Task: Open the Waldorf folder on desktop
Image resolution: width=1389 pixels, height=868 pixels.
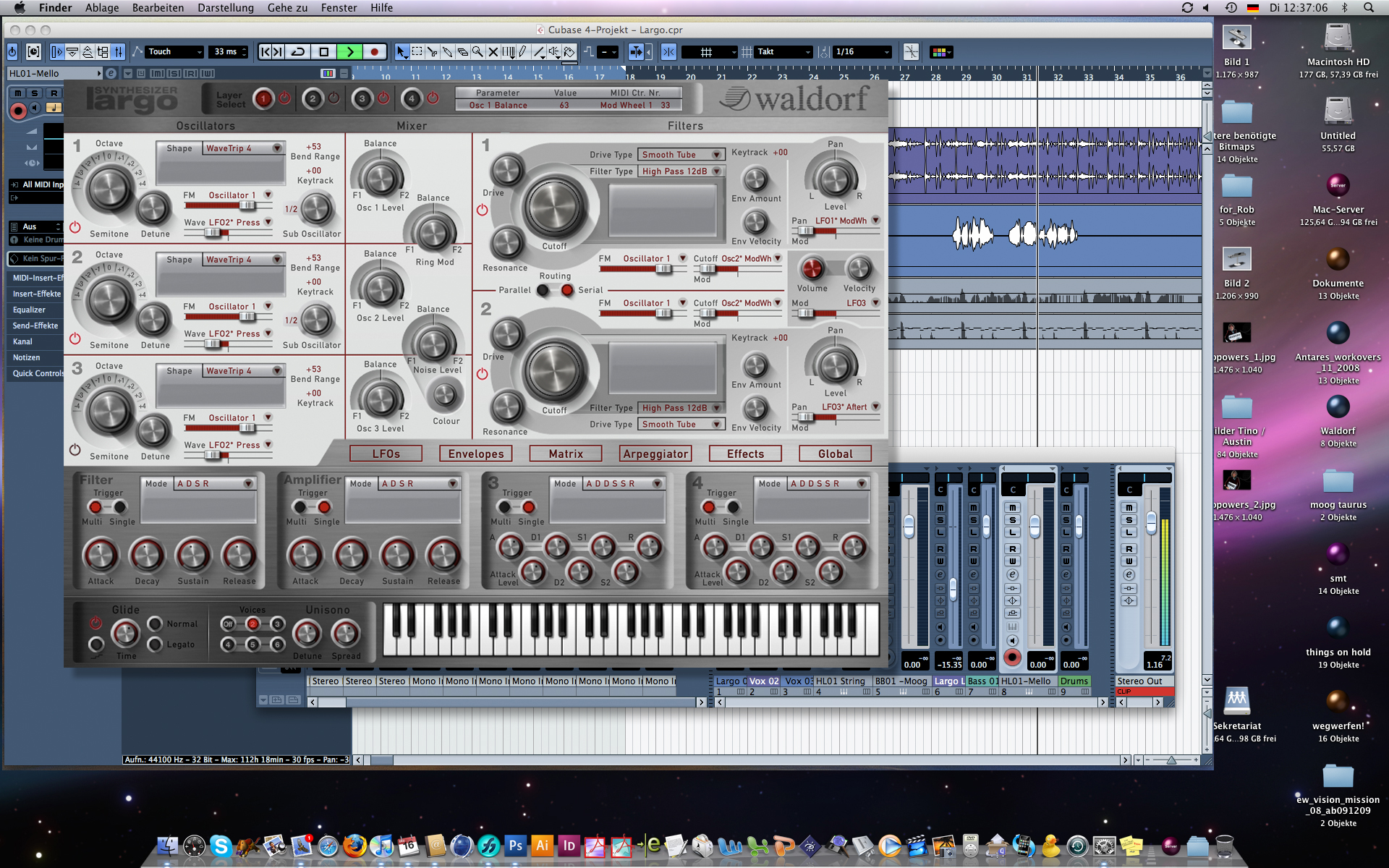Action: 1338,408
